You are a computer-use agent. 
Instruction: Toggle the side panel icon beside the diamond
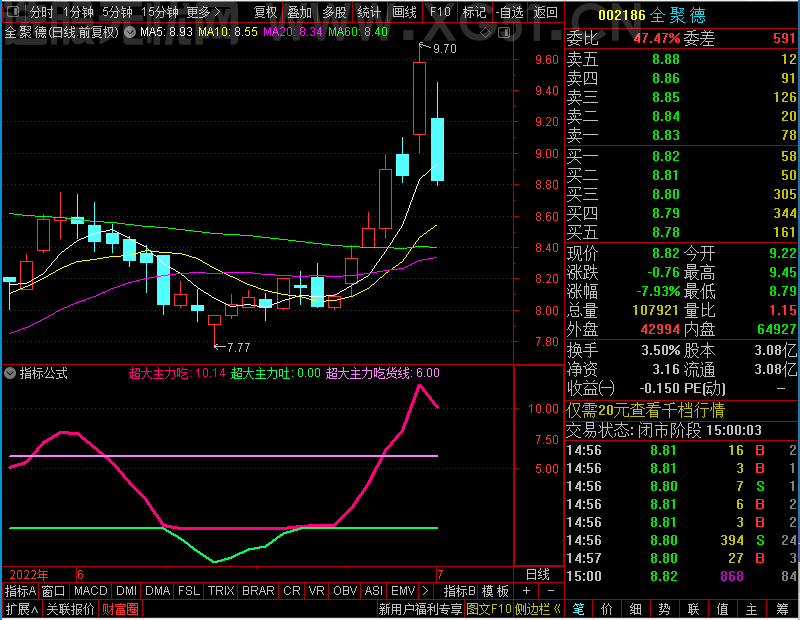point(504,33)
